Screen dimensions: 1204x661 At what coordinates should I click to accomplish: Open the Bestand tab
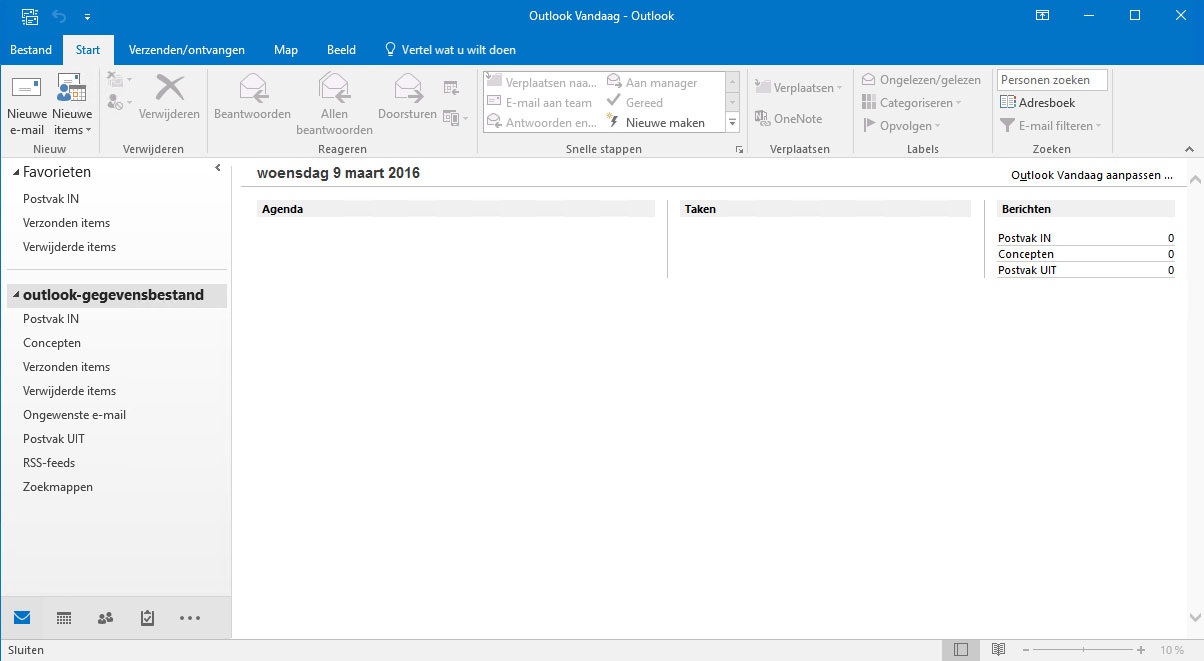click(x=31, y=50)
